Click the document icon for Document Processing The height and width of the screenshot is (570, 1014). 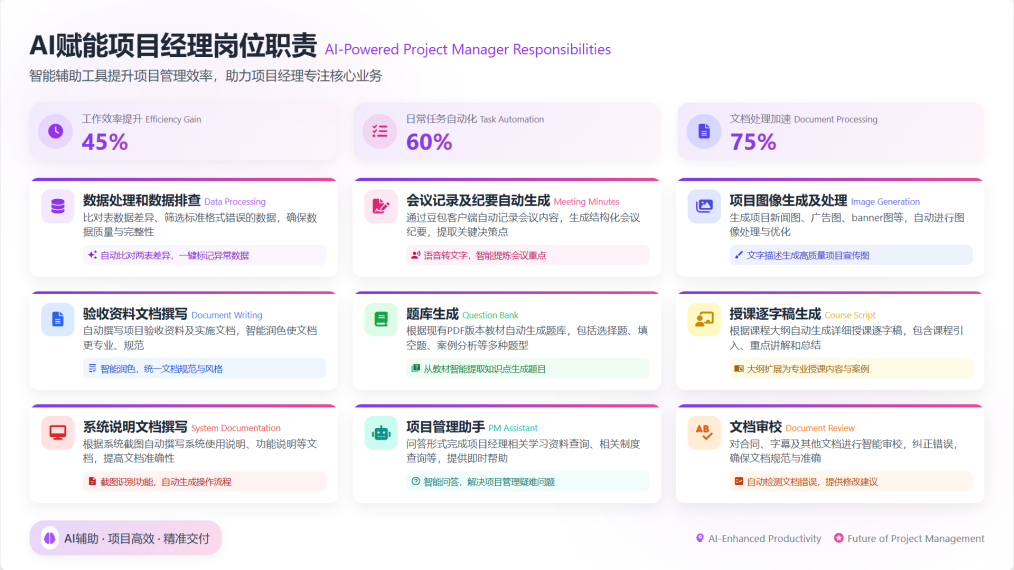click(x=704, y=131)
